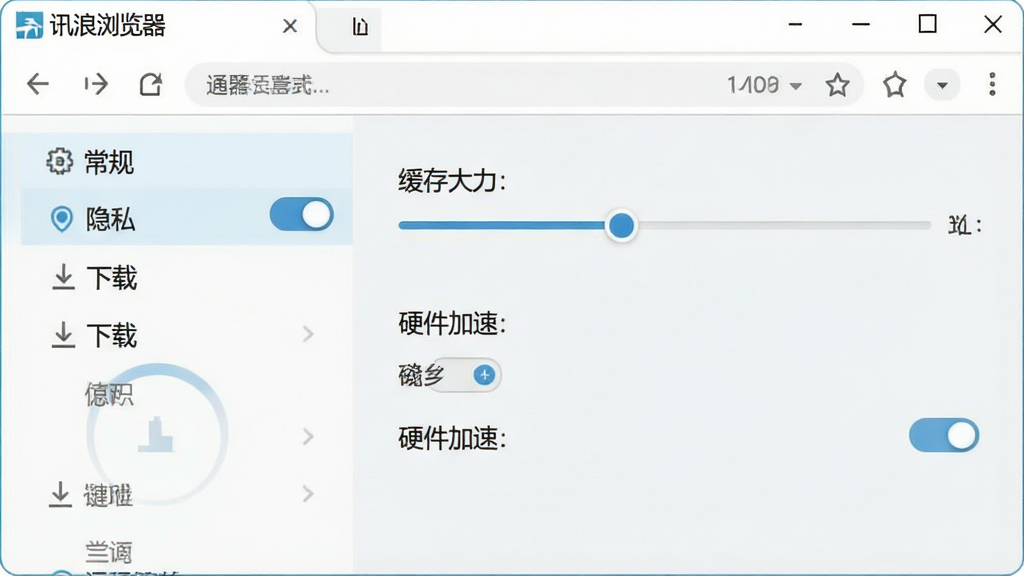Toggle the 隐私 switch in the sidebar
This screenshot has width=1024, height=576.
[302, 215]
